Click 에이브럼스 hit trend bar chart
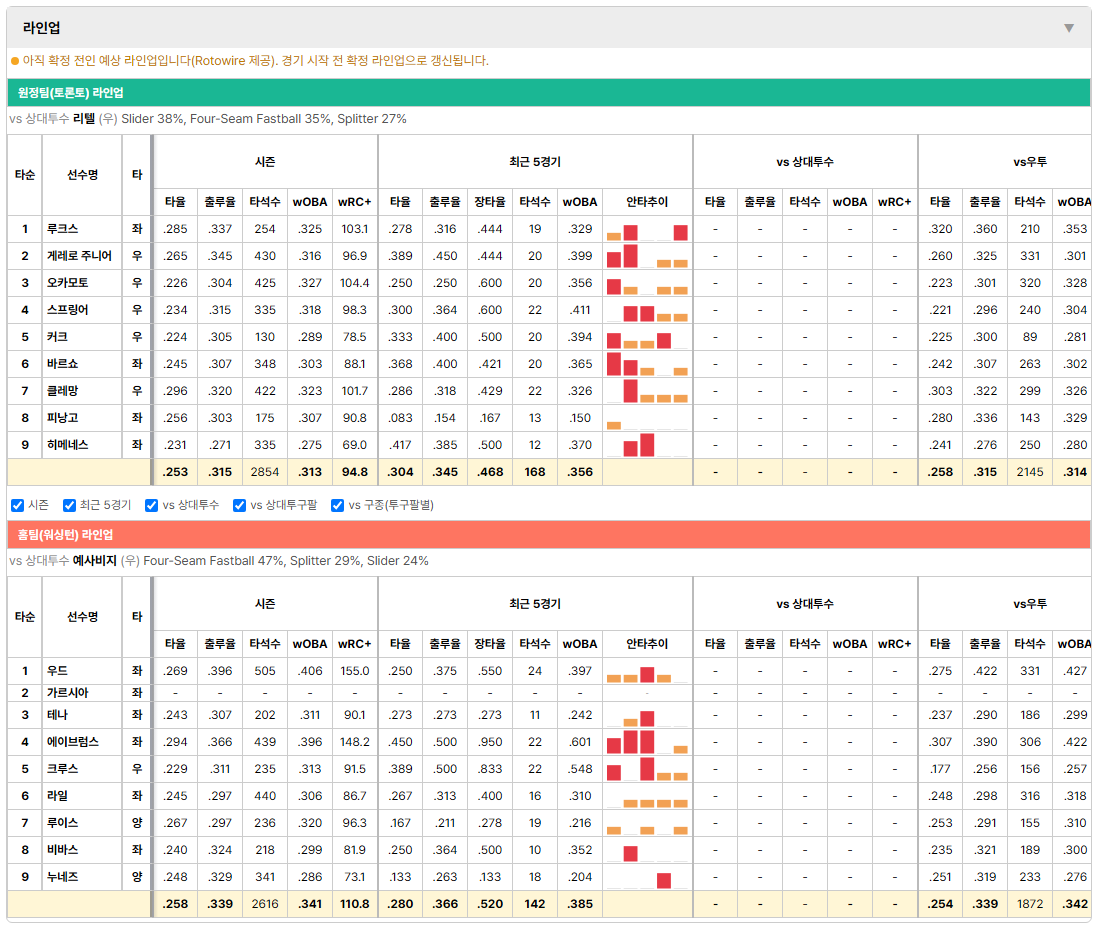1098x929 pixels. [x=647, y=742]
